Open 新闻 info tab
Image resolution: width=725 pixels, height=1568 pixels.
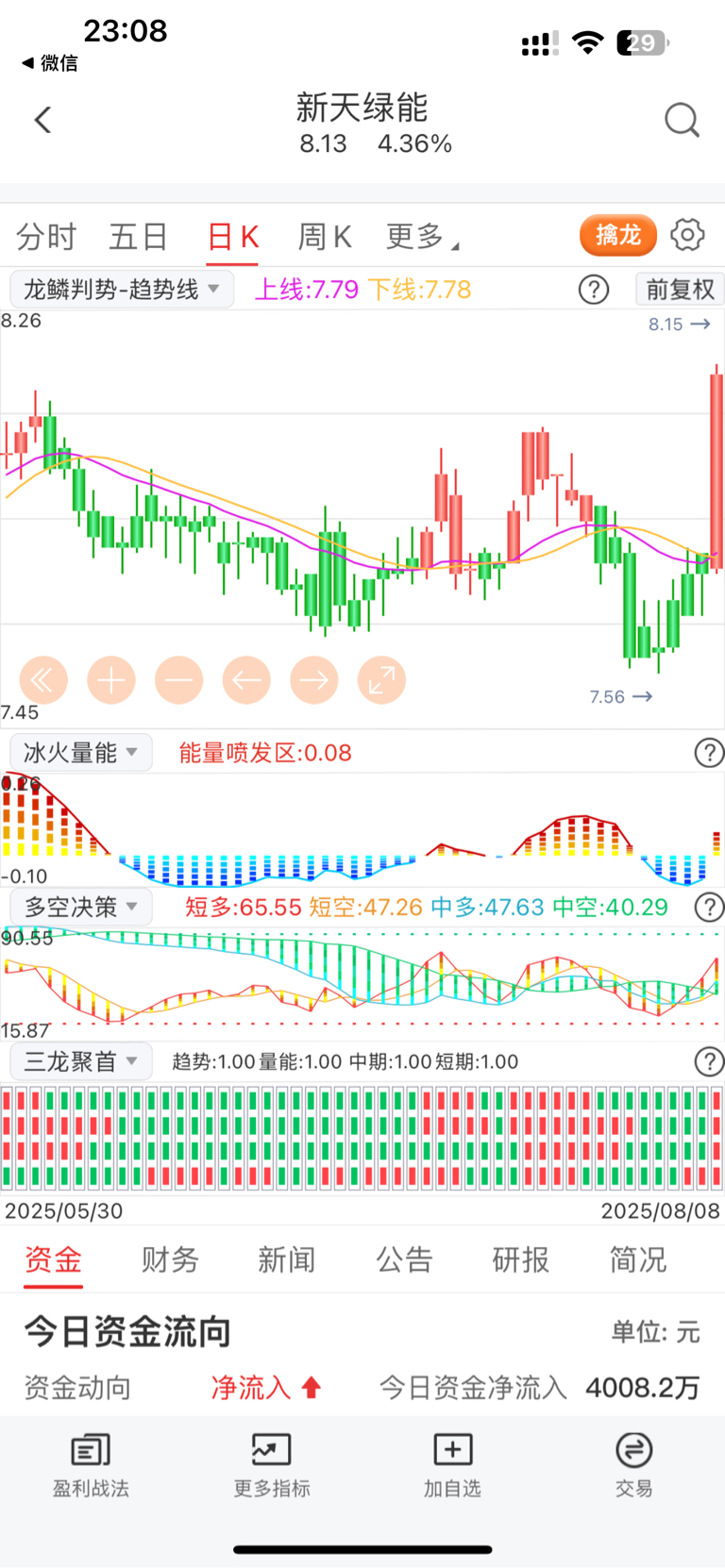[x=287, y=1259]
